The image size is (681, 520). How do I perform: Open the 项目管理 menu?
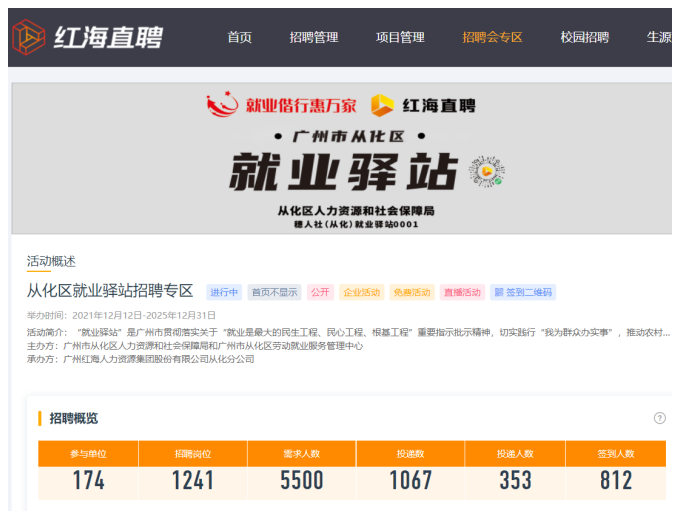tap(400, 38)
